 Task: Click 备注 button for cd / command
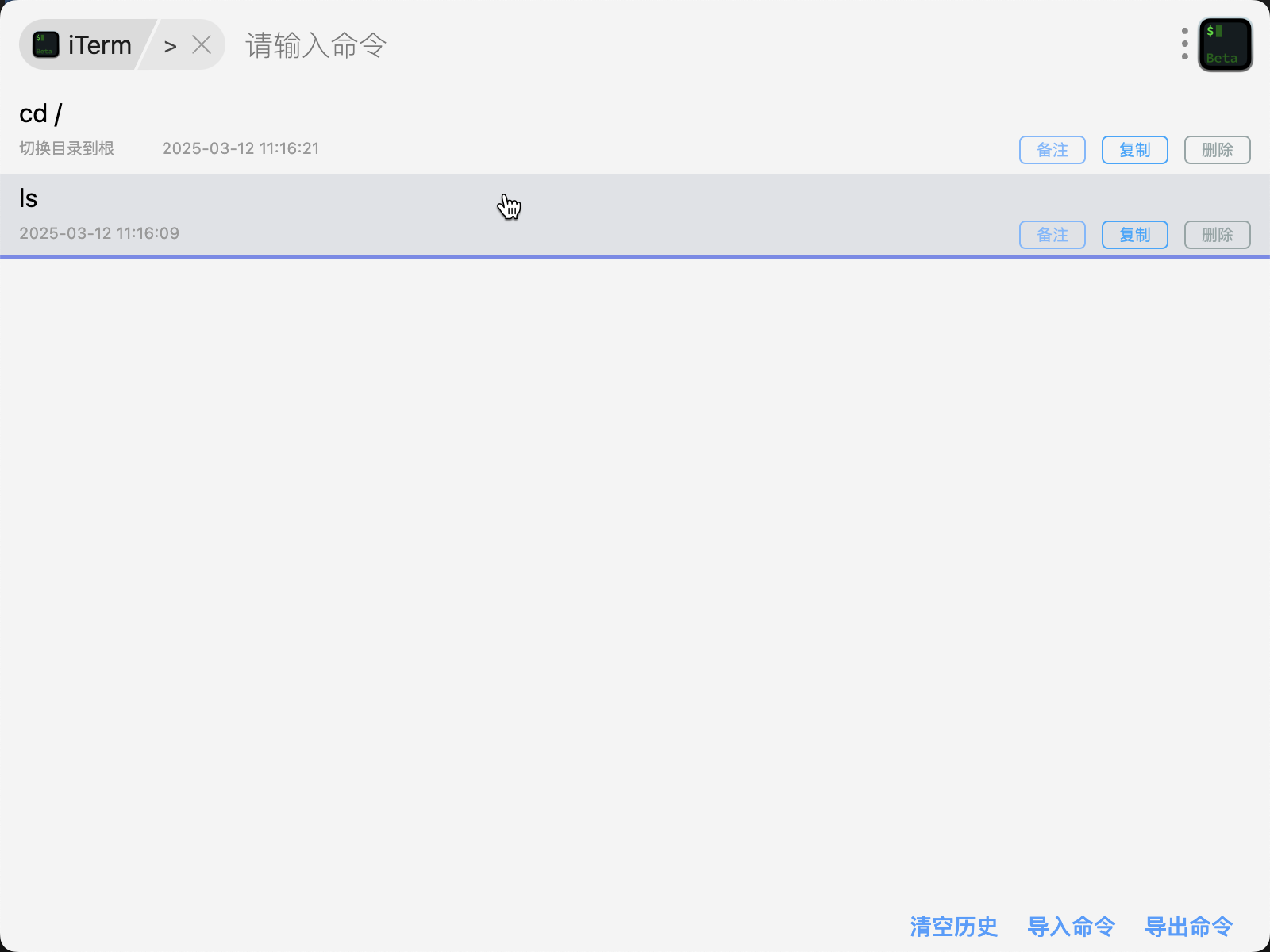coord(1052,150)
